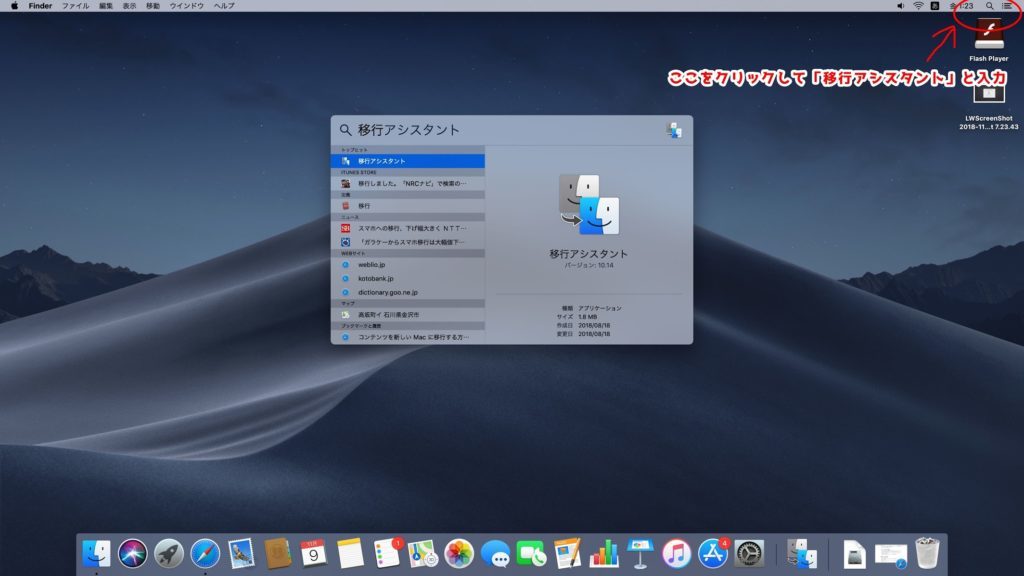Click large Migration Assistant preview icon
The width and height of the screenshot is (1024, 576).
tap(589, 204)
